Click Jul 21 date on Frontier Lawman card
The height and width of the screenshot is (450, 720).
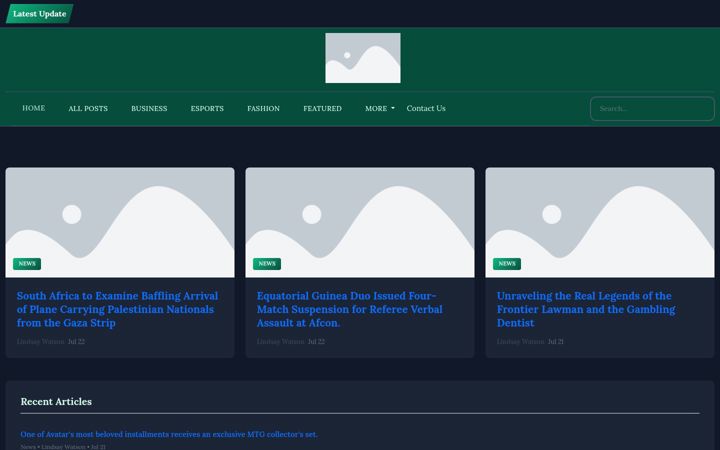coord(556,342)
